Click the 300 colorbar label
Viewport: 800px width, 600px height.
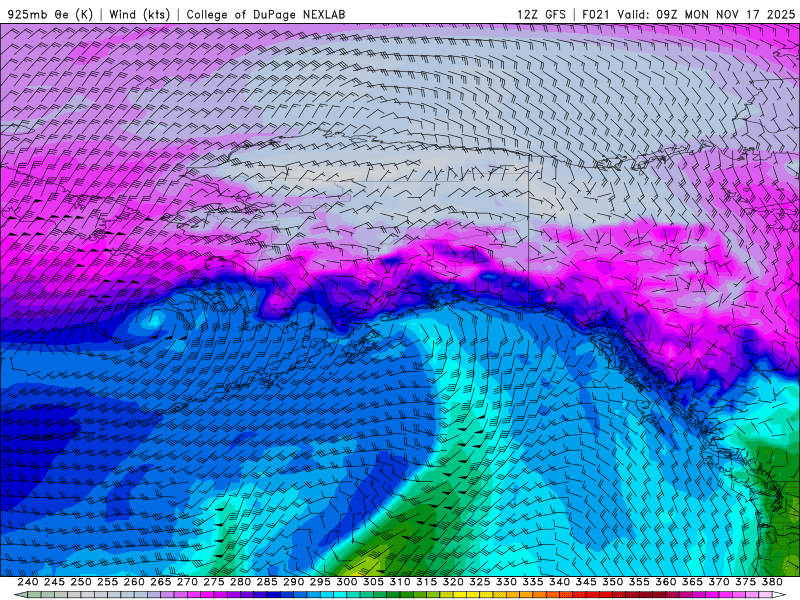(346, 582)
